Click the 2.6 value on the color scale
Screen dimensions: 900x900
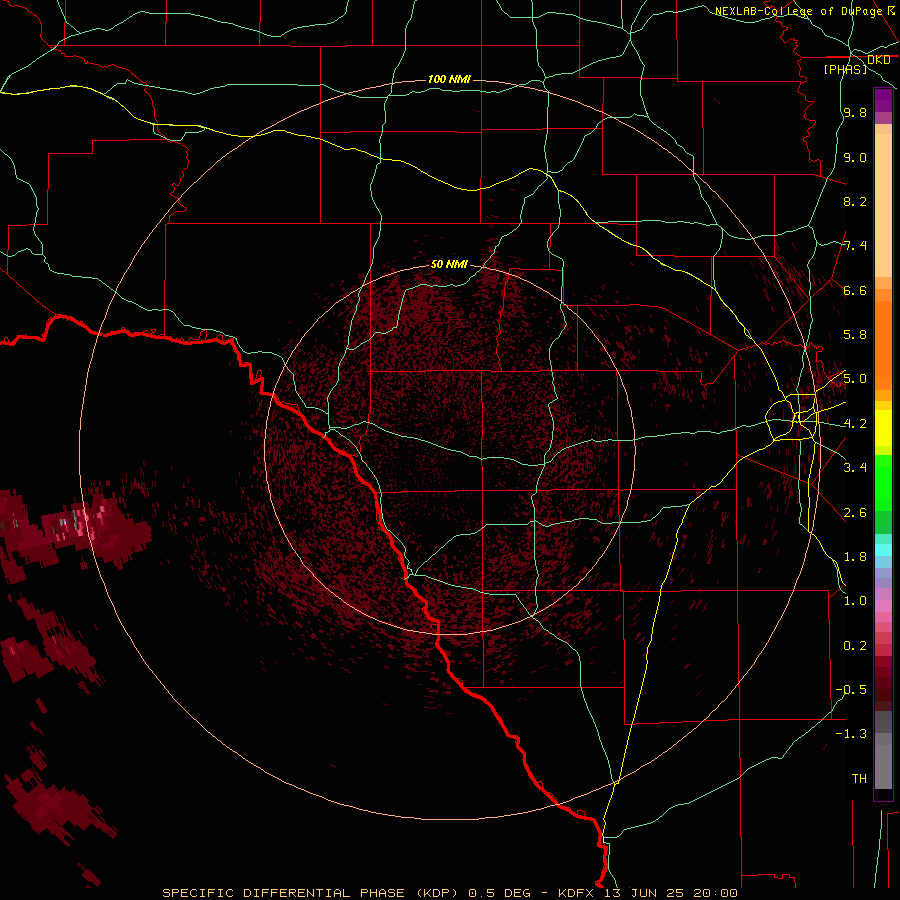coord(855,513)
